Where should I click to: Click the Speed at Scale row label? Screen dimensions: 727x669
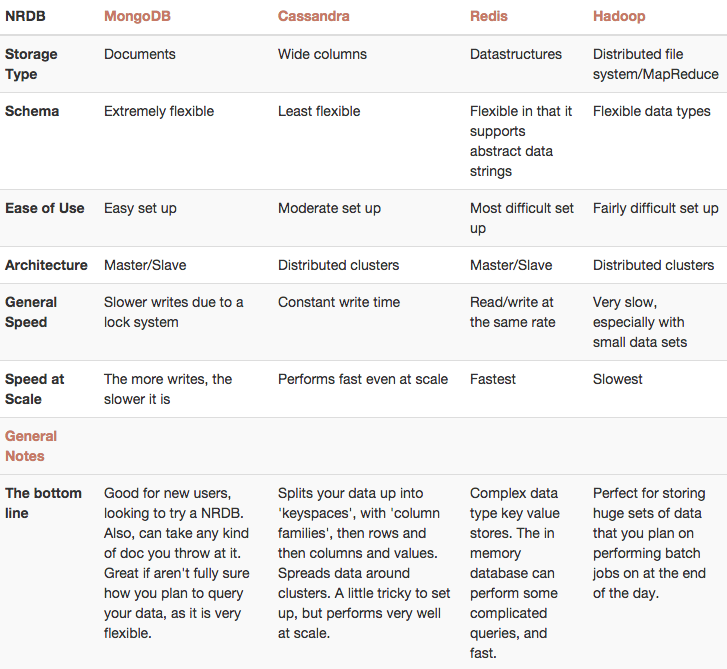[x=34, y=389]
